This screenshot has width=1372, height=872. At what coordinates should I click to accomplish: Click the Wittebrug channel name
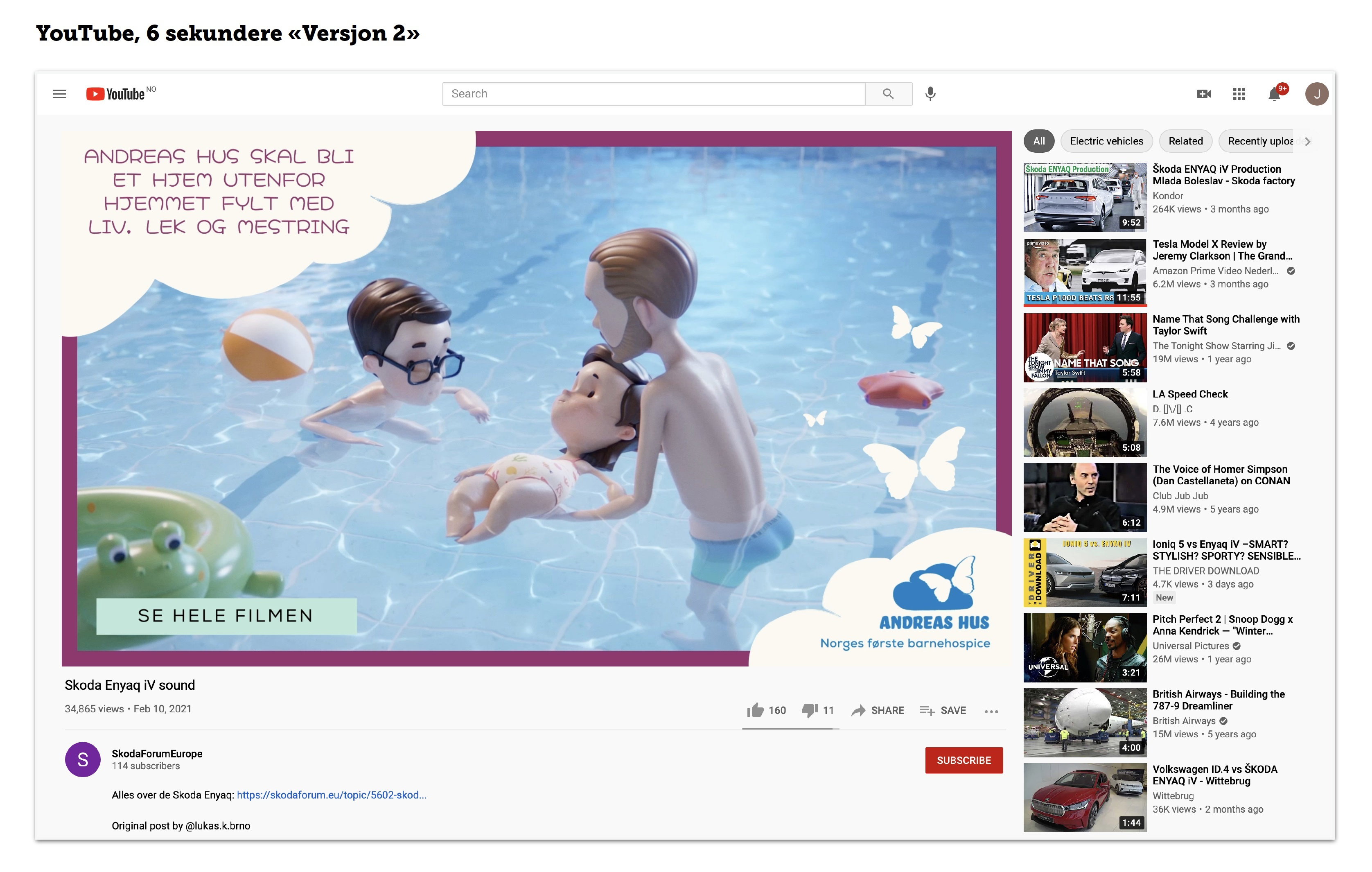pos(1173,795)
